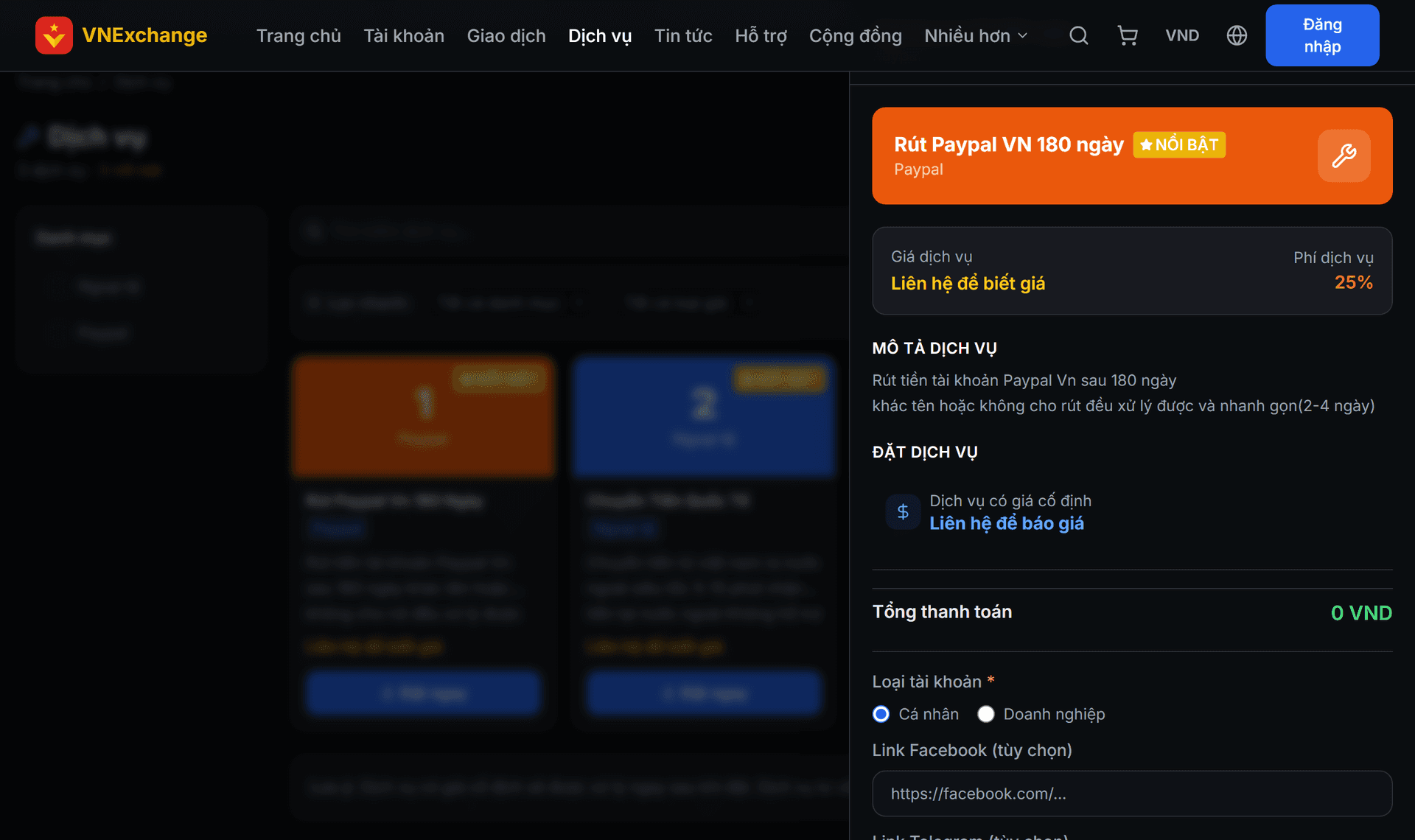1415x840 pixels.
Task: Open the Dịch vụ menu item
Action: point(600,35)
